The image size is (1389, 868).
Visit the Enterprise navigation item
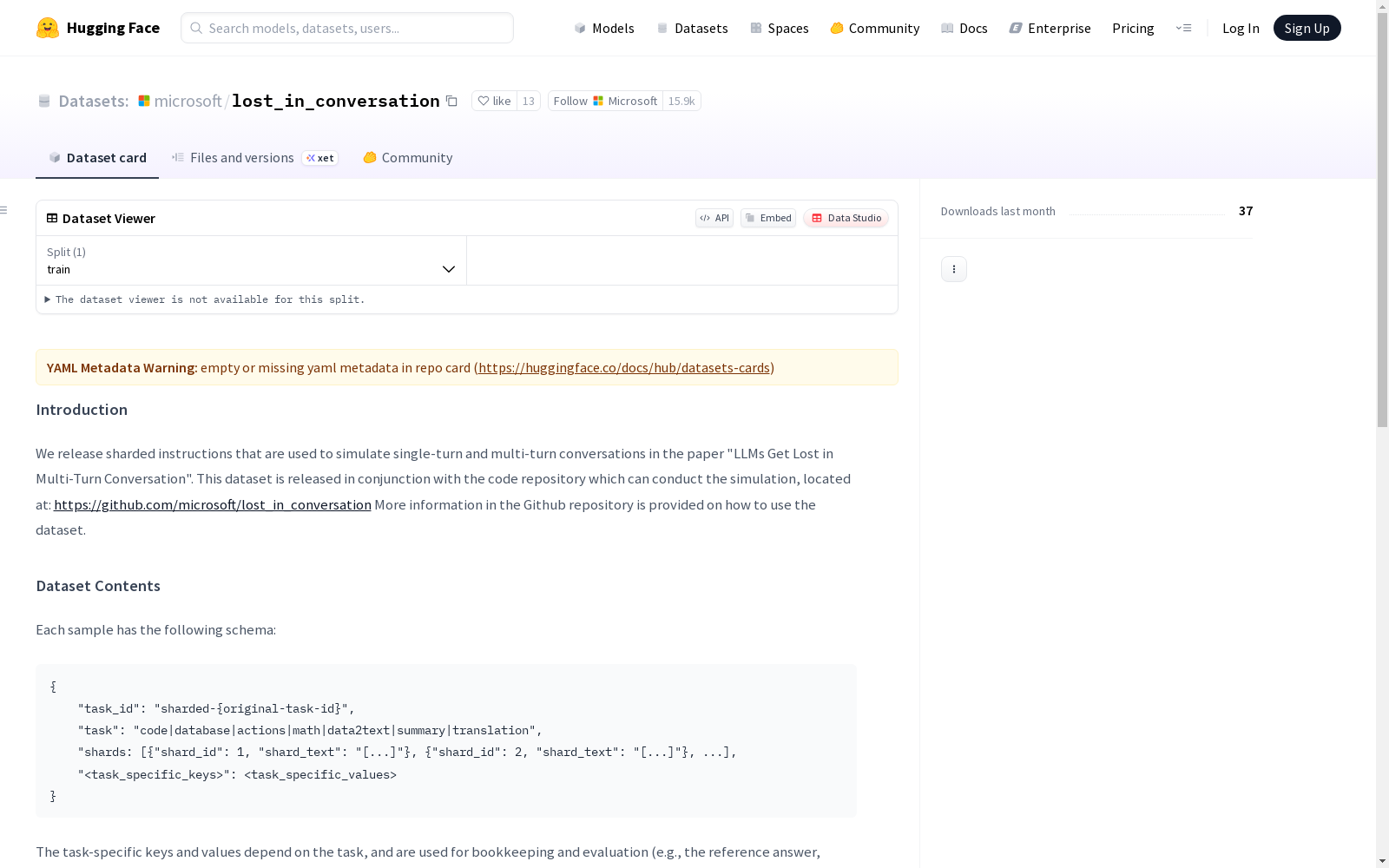pos(1050,28)
